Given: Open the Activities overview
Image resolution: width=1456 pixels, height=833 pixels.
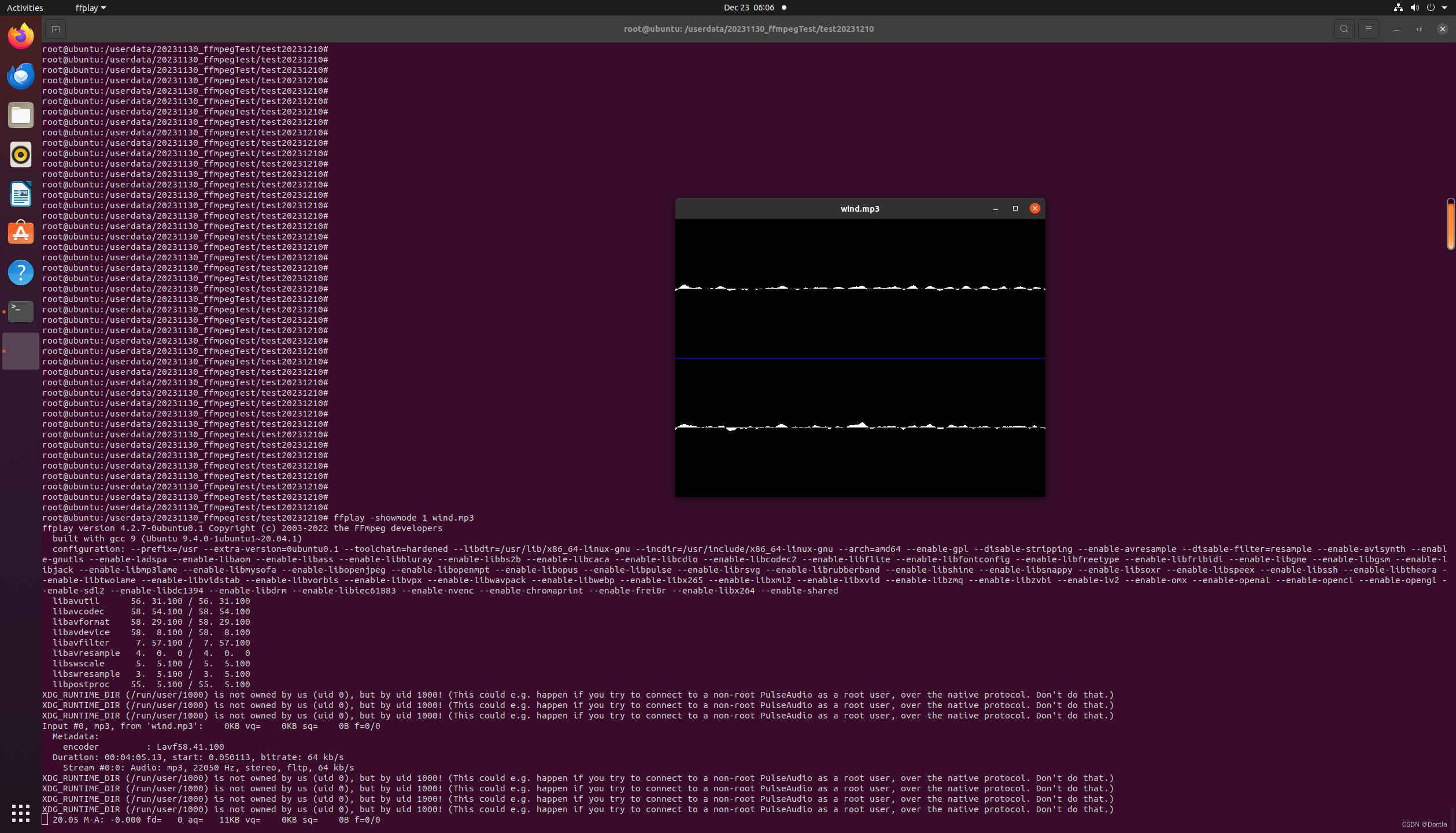Looking at the screenshot, I should tap(25, 8).
